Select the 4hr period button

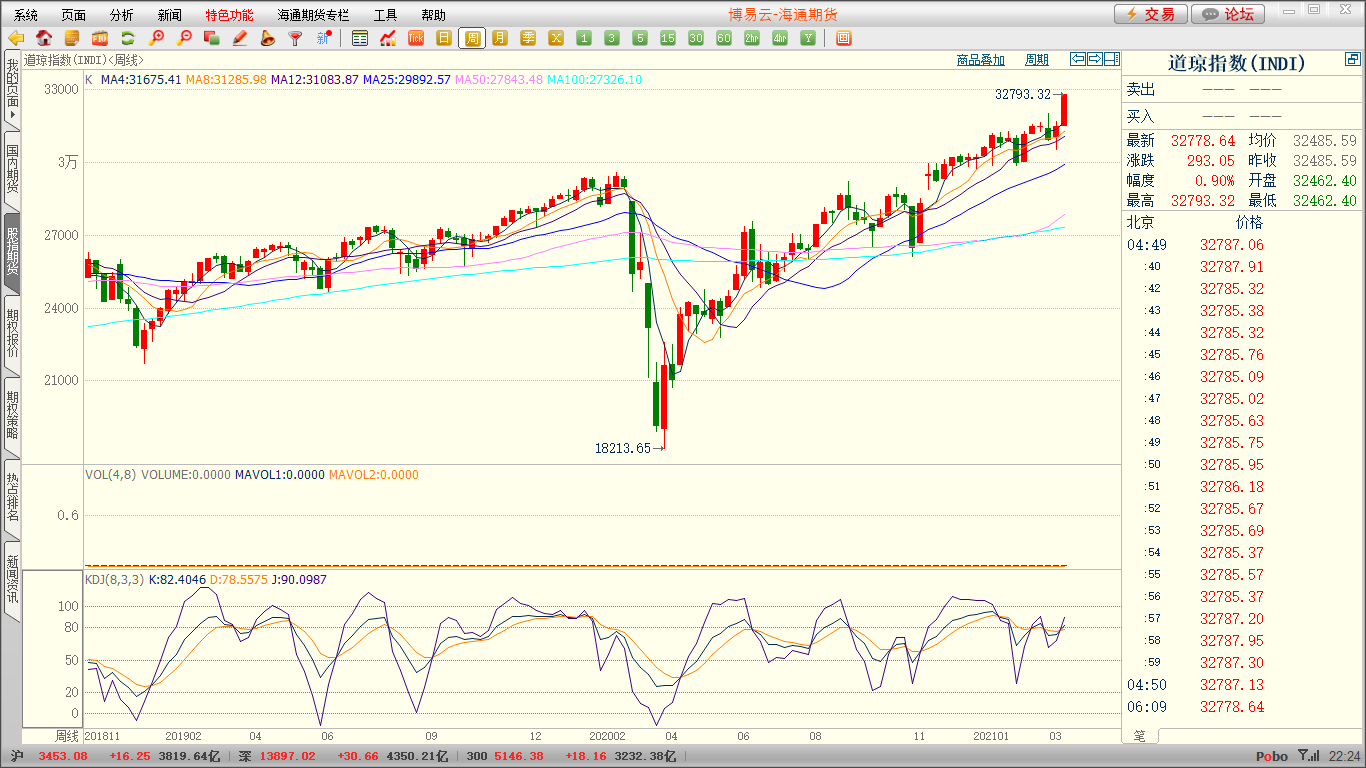pos(780,38)
